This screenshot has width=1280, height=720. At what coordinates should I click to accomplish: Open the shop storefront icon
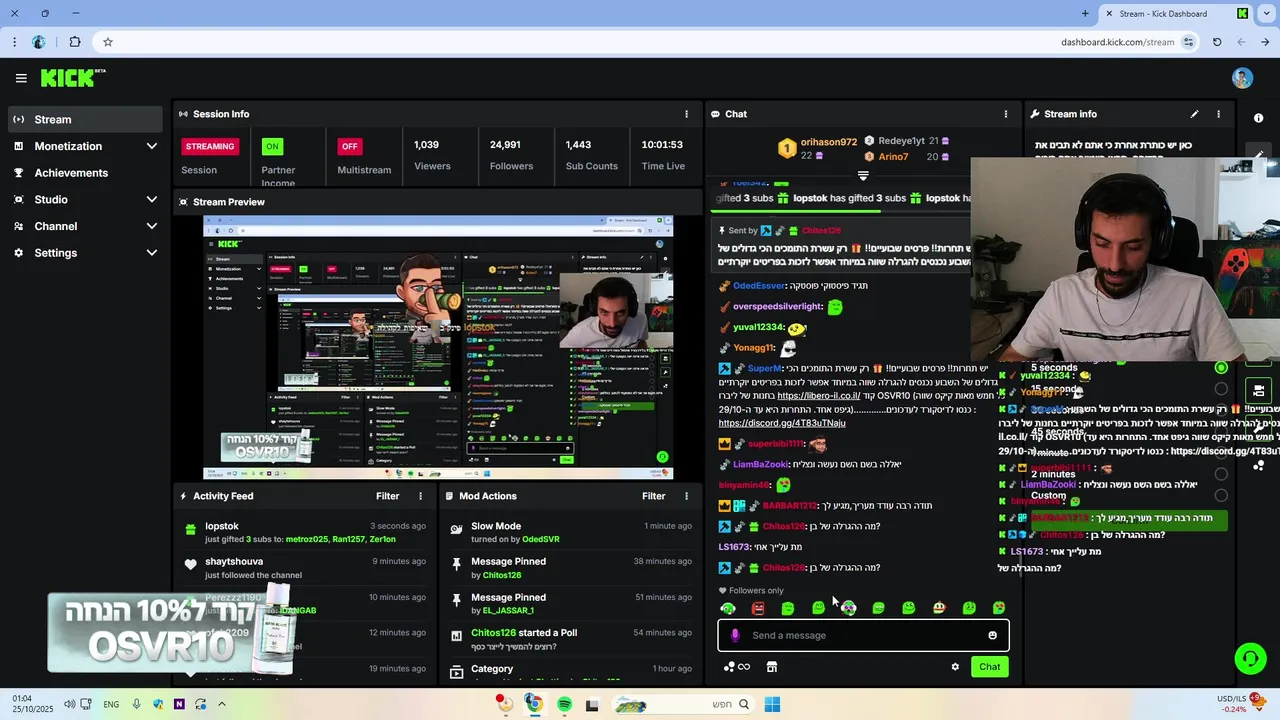(x=772, y=667)
